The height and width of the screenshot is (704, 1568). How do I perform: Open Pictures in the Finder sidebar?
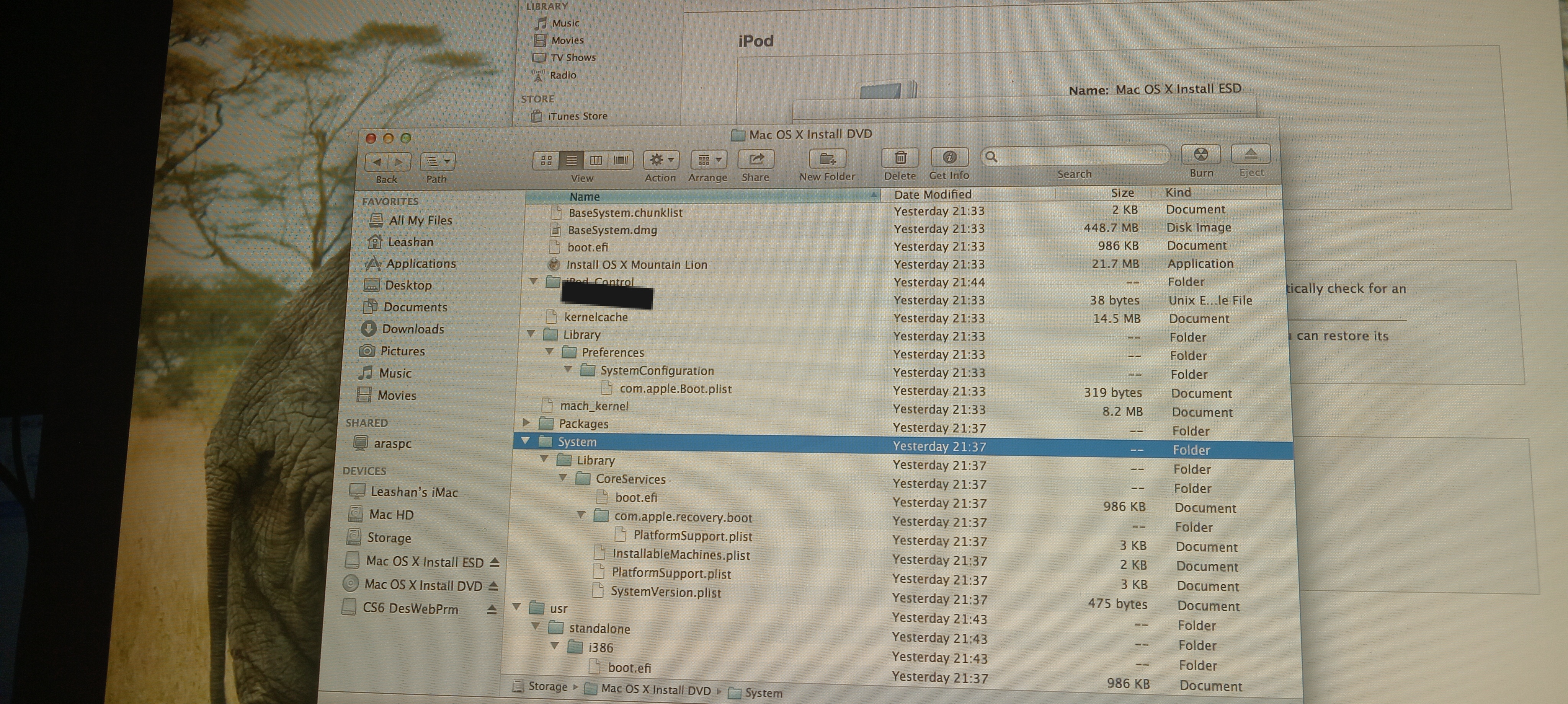pyautogui.click(x=392, y=351)
